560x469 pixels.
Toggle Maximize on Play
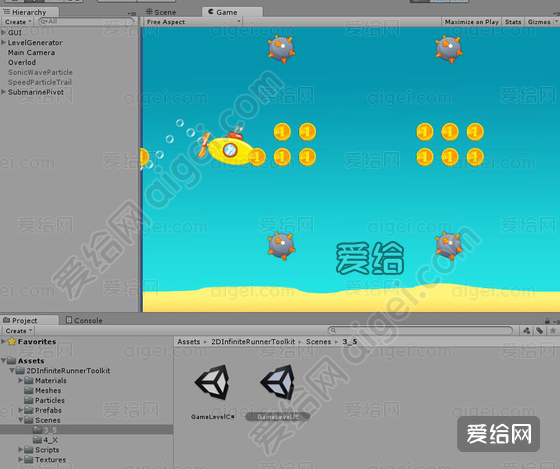tap(471, 22)
